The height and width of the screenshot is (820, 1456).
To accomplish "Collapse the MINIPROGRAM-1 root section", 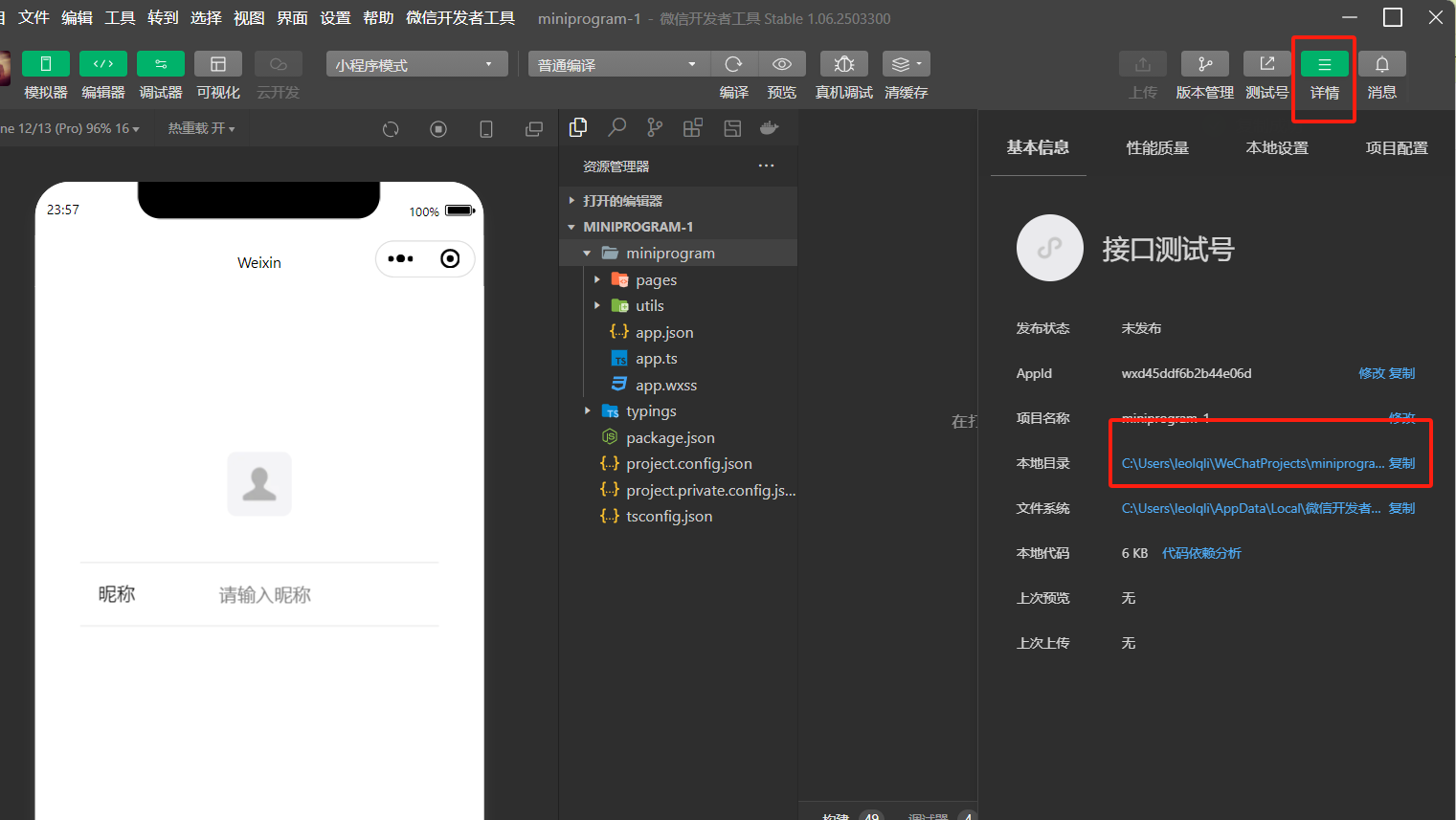I will (x=678, y=227).
